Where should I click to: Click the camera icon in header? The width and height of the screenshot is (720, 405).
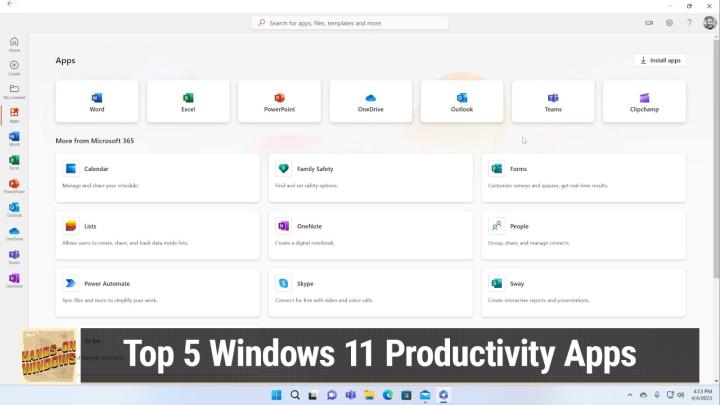[x=649, y=22]
